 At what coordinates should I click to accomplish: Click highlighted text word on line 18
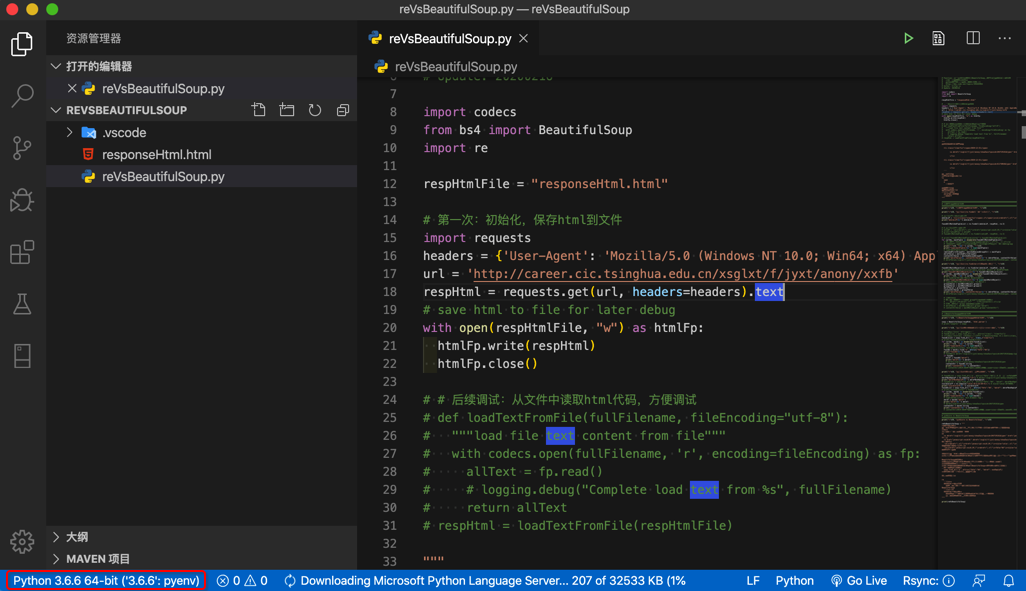[x=769, y=292]
